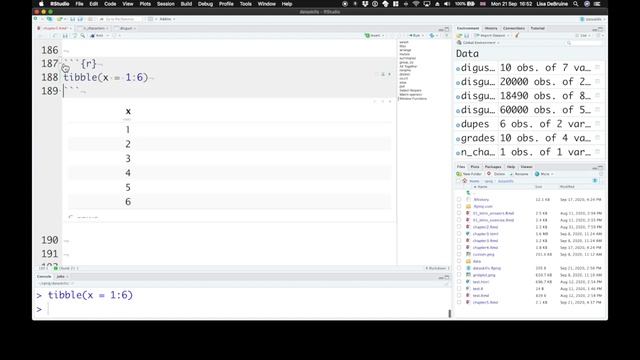Switch to the Packages tab
Screen dimensions: 640x360
click(x=493, y=167)
